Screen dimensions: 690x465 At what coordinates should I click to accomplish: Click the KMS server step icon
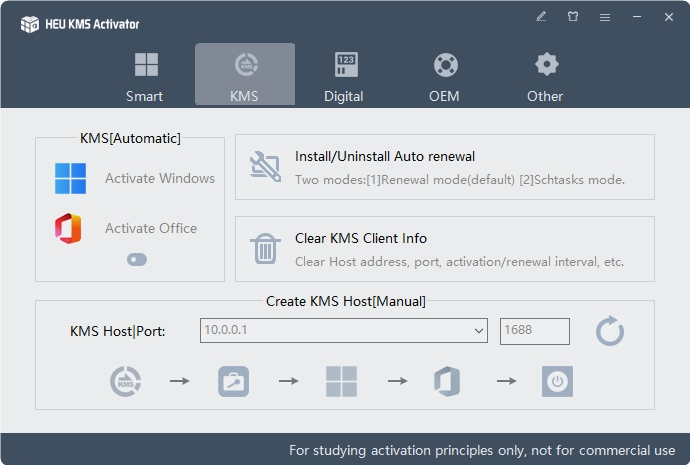click(x=126, y=381)
